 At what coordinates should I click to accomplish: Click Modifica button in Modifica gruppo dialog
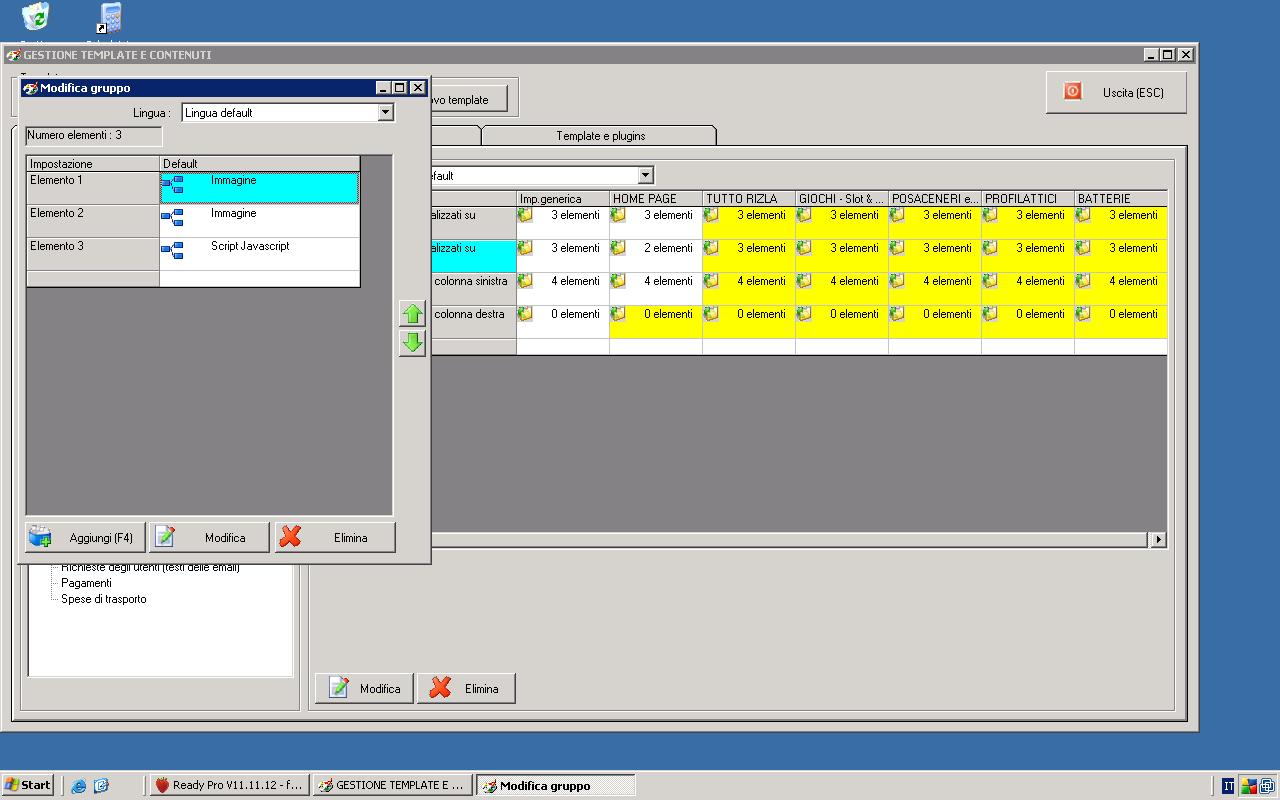210,538
